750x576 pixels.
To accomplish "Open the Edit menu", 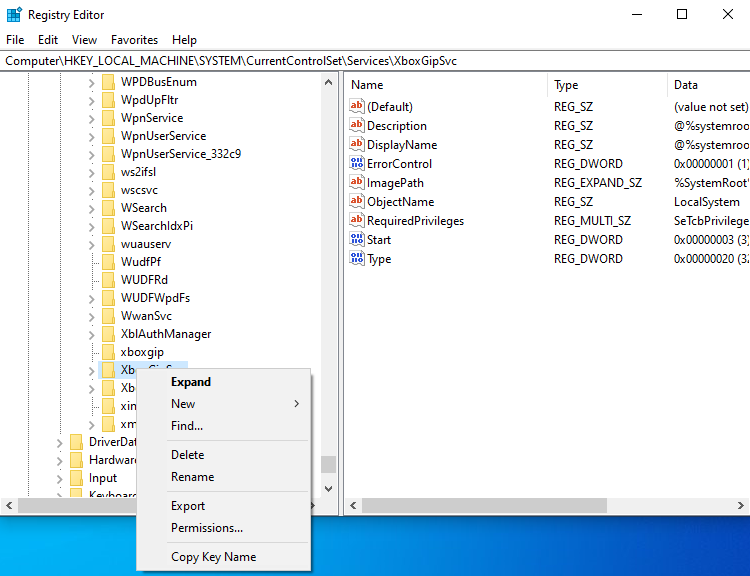I will click(x=48, y=40).
